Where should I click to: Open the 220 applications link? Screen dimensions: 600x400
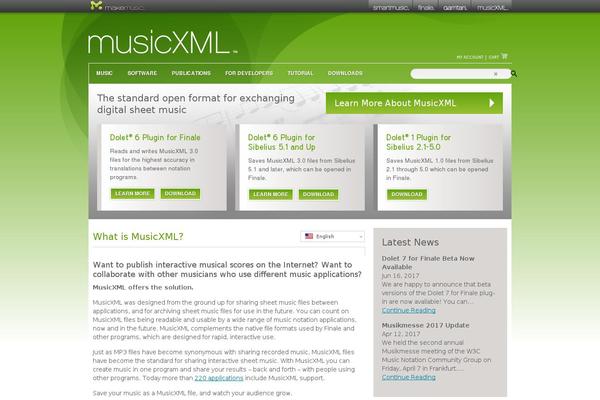(219, 378)
